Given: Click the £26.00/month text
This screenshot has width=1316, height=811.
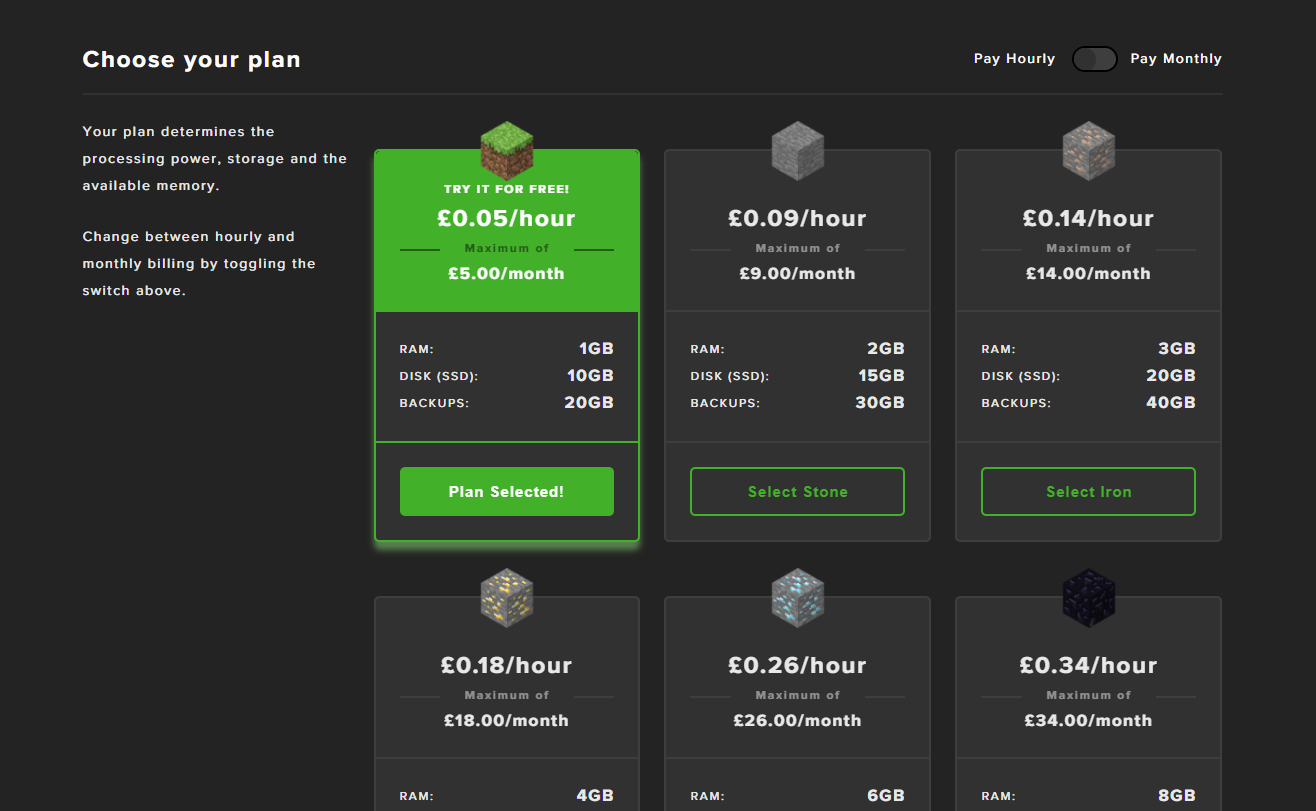Looking at the screenshot, I should [x=798, y=720].
